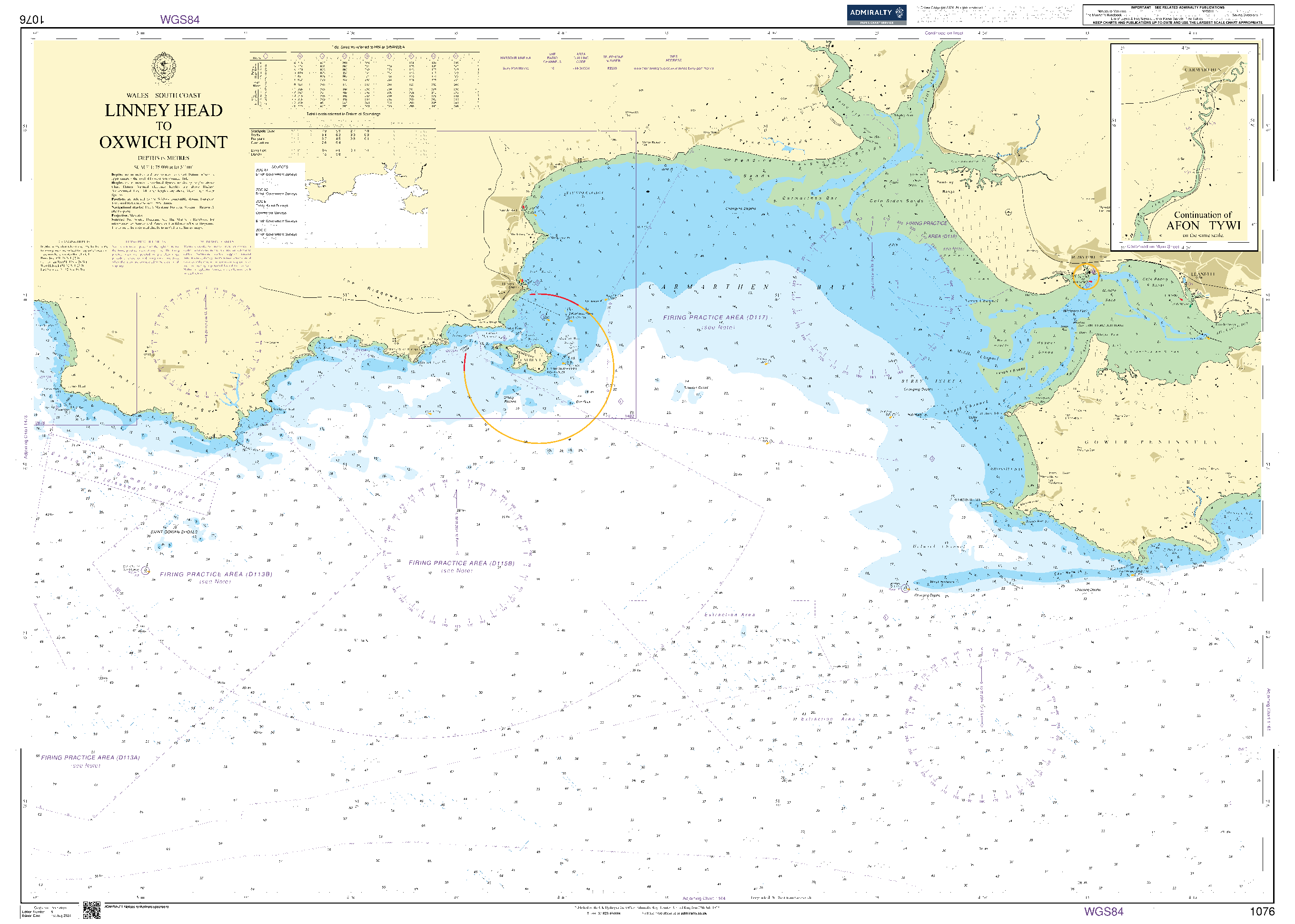This screenshot has width=1295, height=924.
Task: Click the FIRING PRACTICE AREA (D115B) label
Action: [462, 563]
